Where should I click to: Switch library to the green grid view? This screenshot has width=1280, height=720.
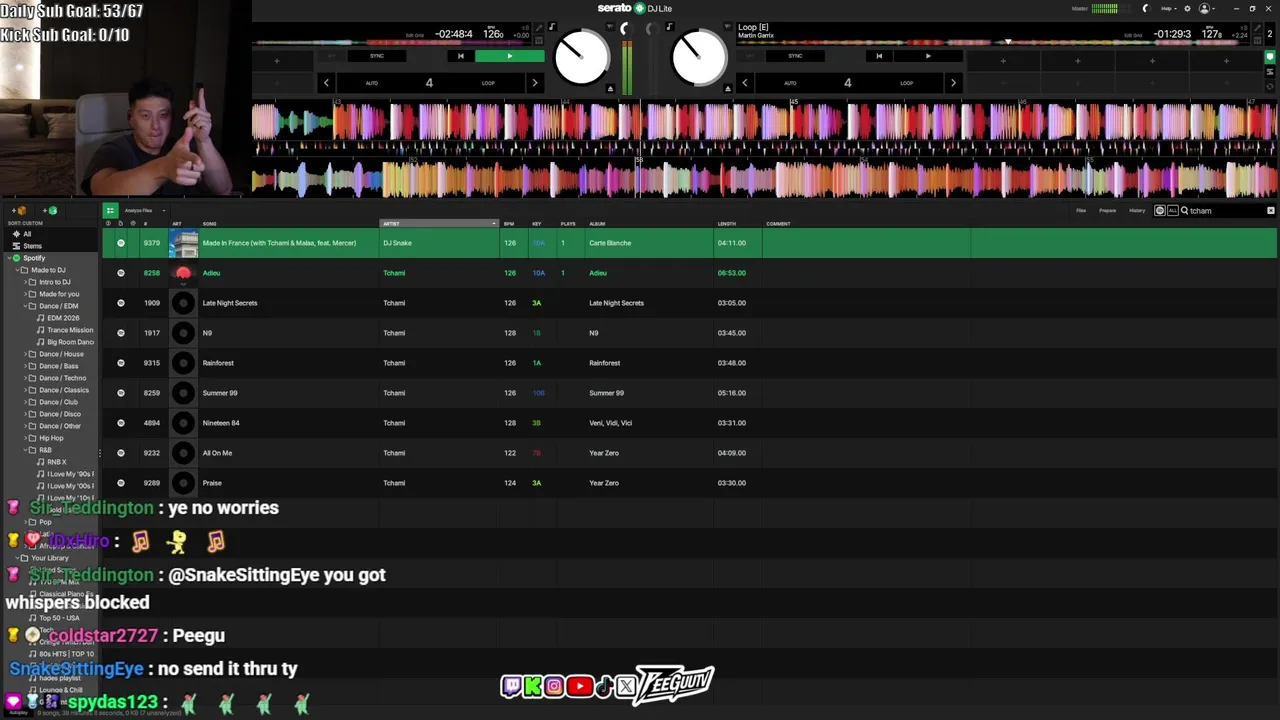click(x=110, y=210)
